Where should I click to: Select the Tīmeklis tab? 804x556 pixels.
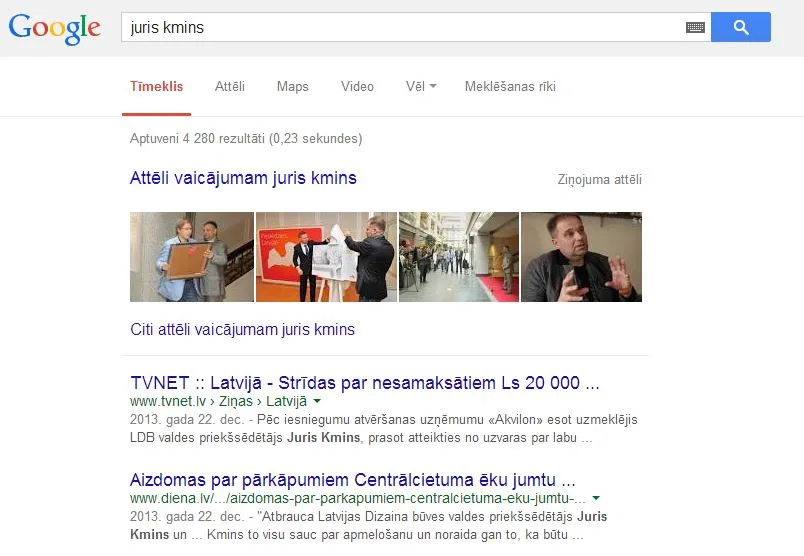click(156, 86)
